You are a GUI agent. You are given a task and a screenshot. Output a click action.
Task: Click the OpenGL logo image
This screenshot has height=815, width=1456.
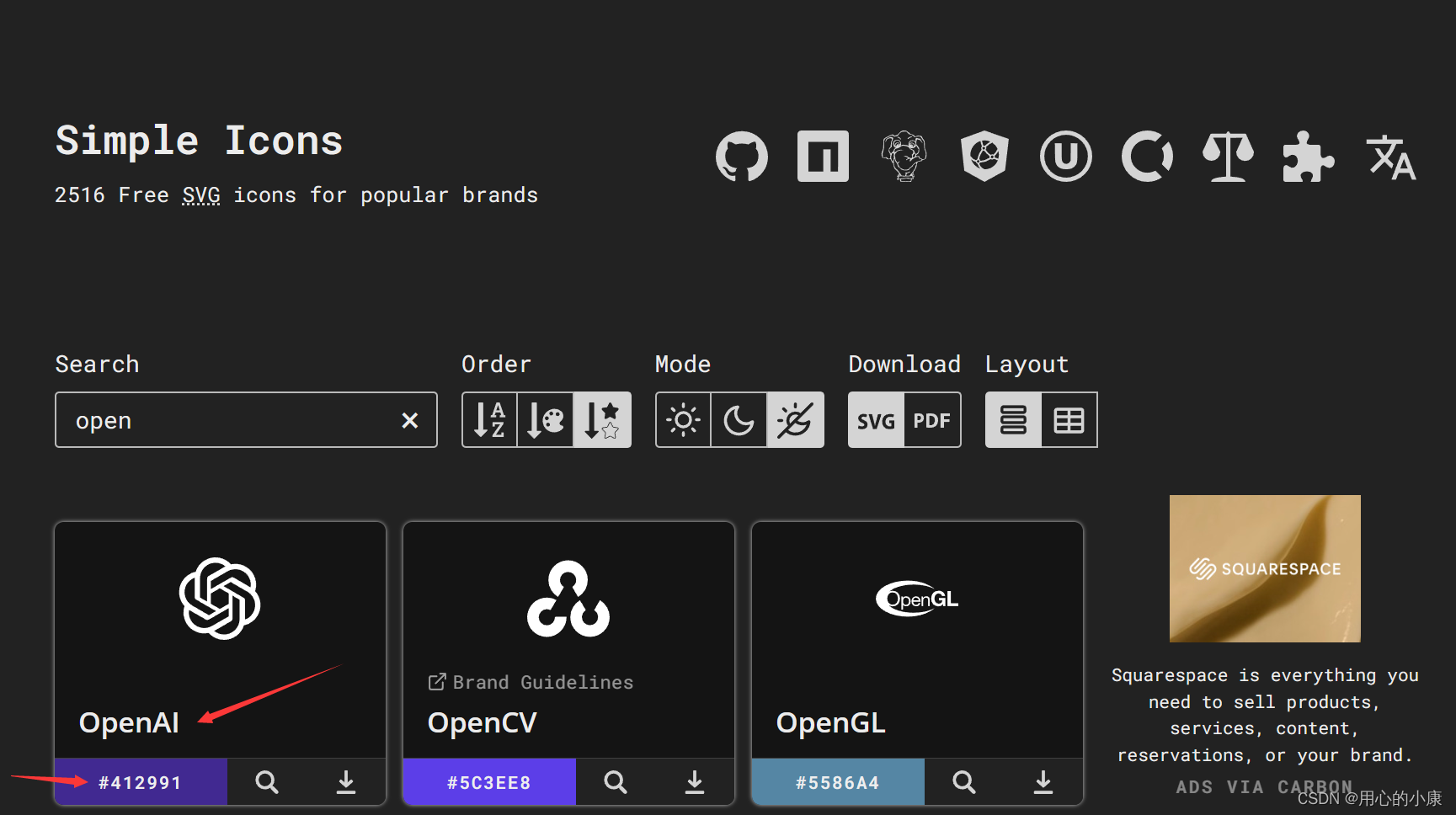(x=917, y=599)
